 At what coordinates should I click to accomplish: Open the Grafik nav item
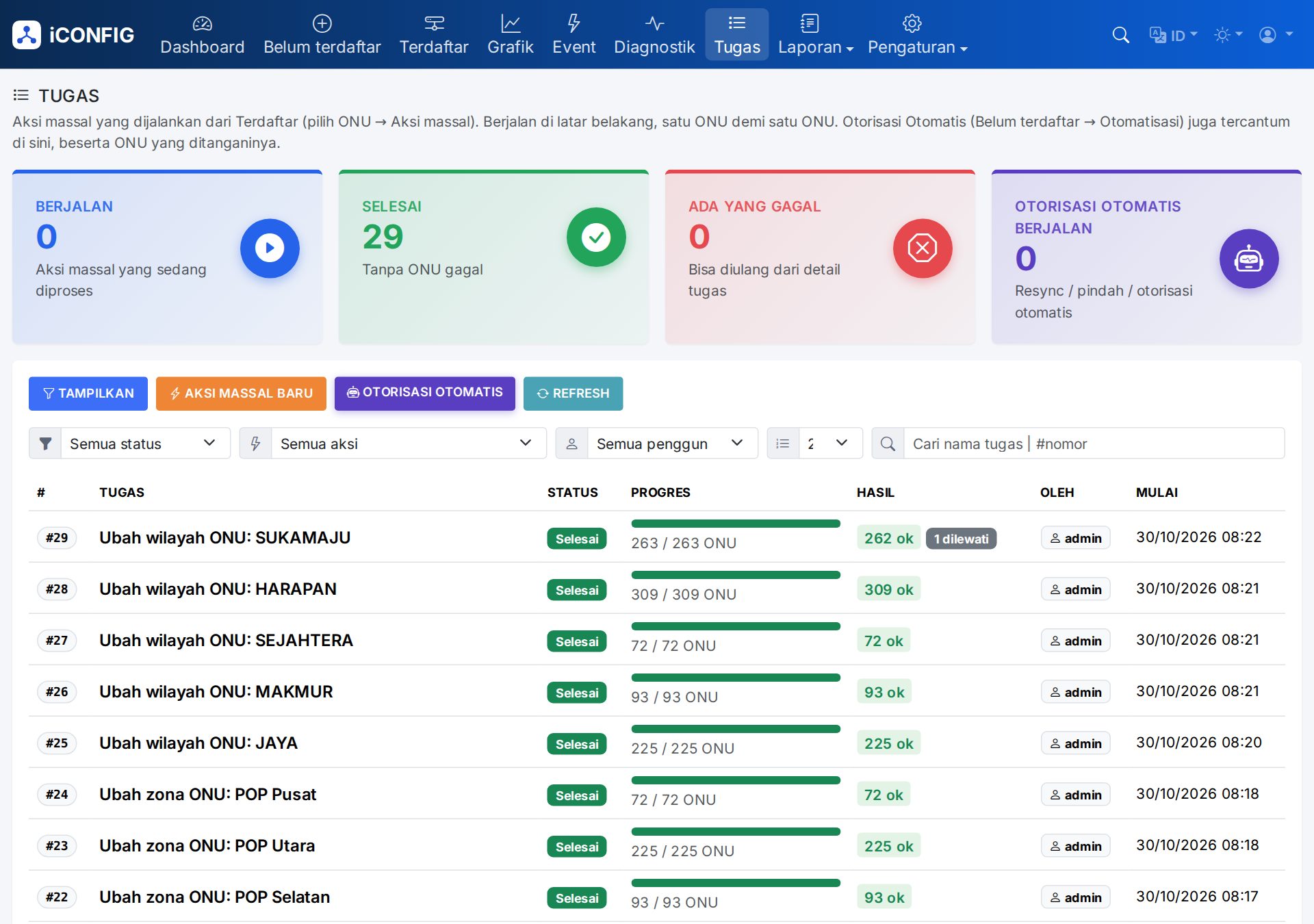[x=510, y=35]
